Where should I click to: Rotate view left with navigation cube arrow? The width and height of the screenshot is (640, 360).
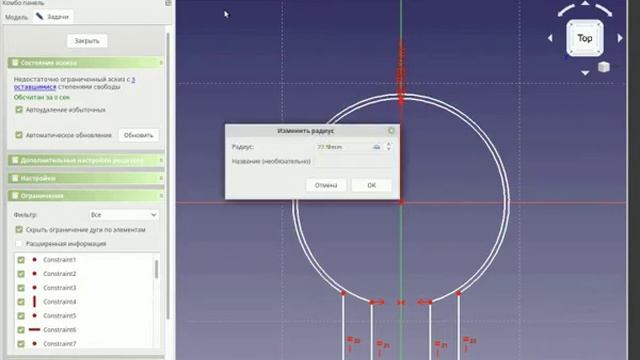550,38
